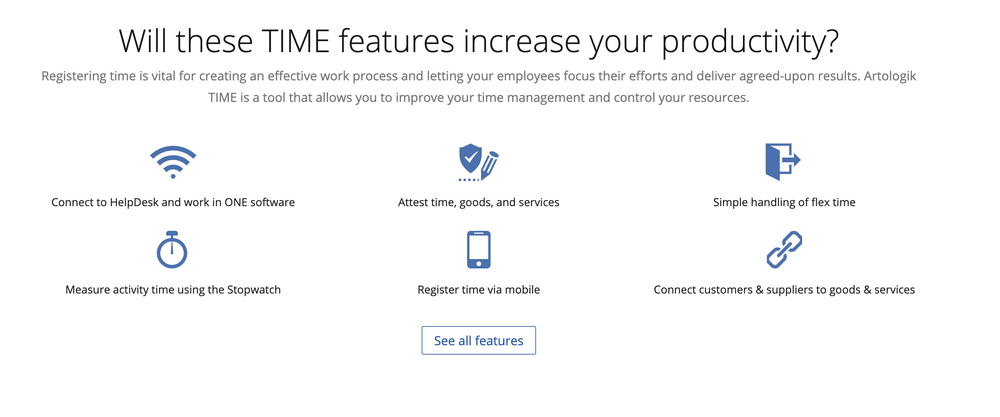Image resolution: width=1000 pixels, height=417 pixels.
Task: Select 'Connect to HelpDesk and work in ONE software'
Action: pyautogui.click(x=173, y=202)
